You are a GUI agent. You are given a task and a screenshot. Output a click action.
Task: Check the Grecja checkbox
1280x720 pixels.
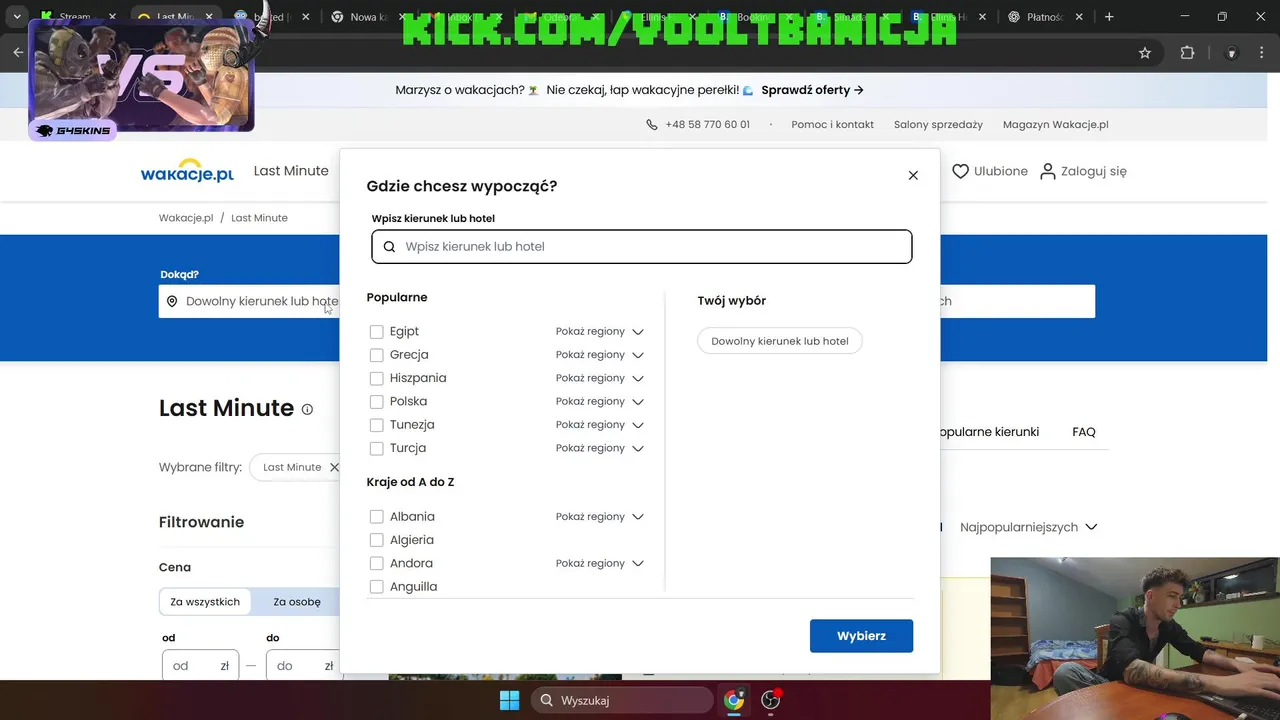(377, 355)
